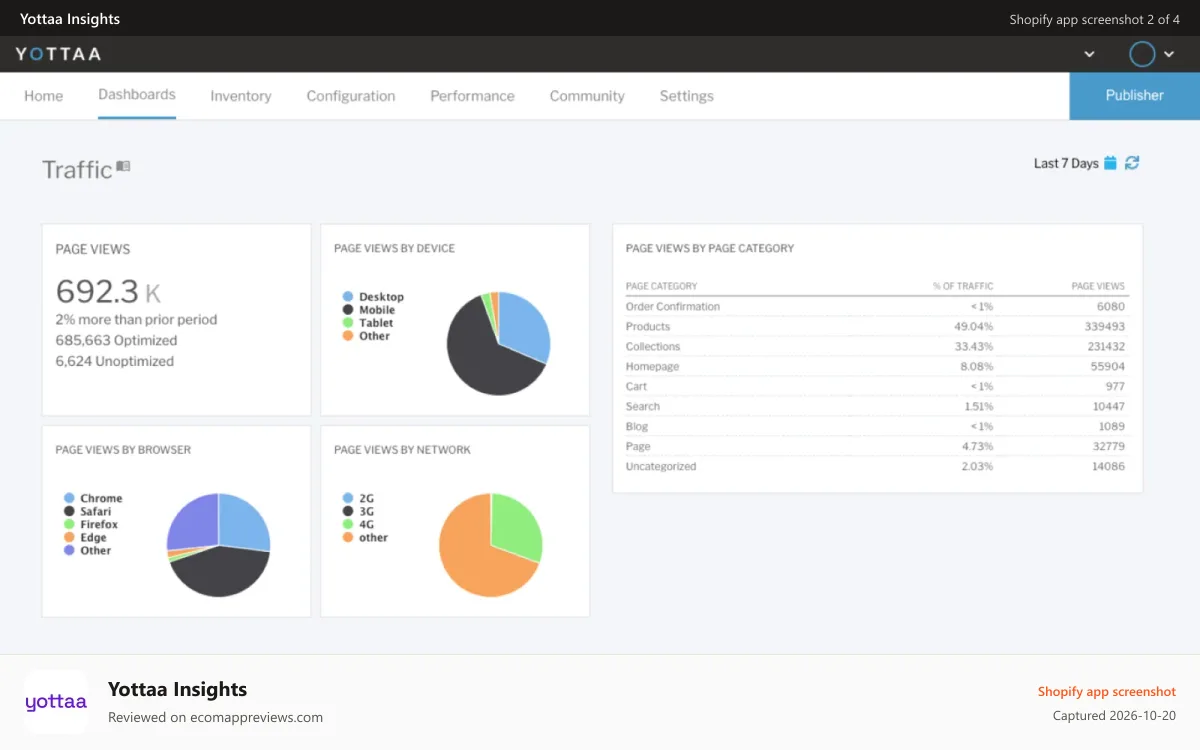Viewport: 1200px width, 750px height.
Task: Click the 692.3 K page views value
Action: tap(108, 291)
